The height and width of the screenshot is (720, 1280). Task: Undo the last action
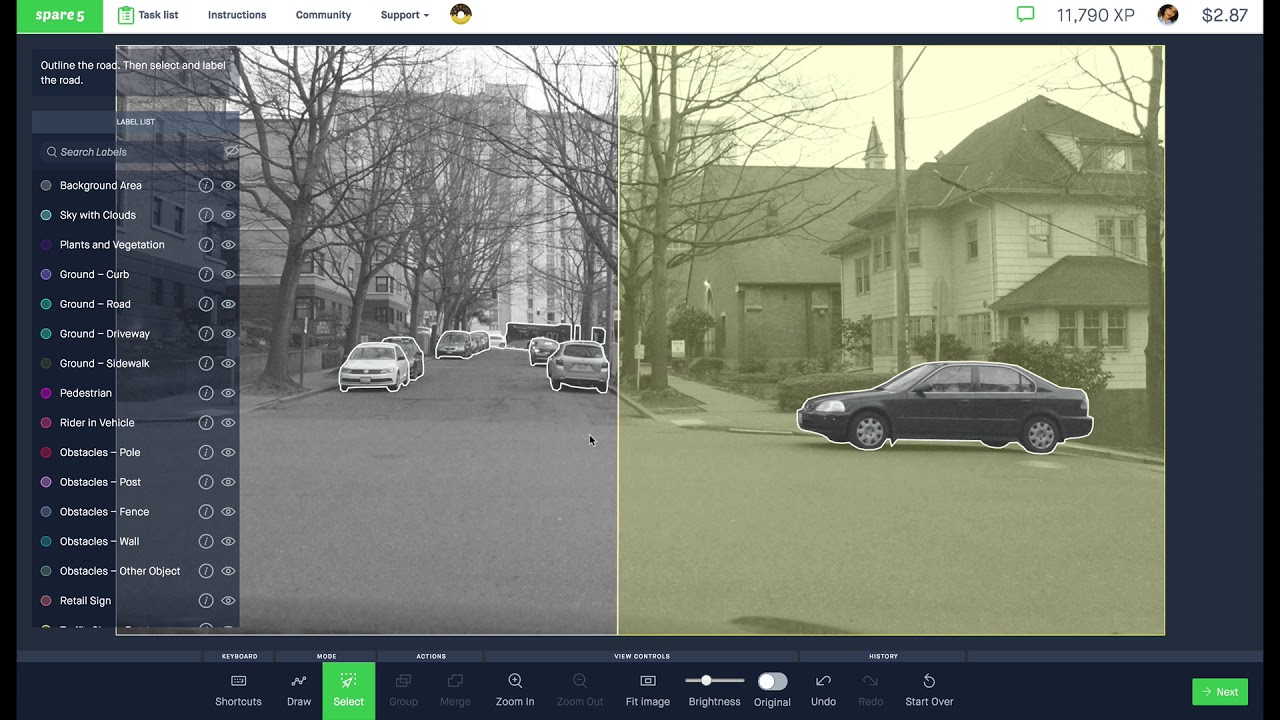[x=823, y=690]
